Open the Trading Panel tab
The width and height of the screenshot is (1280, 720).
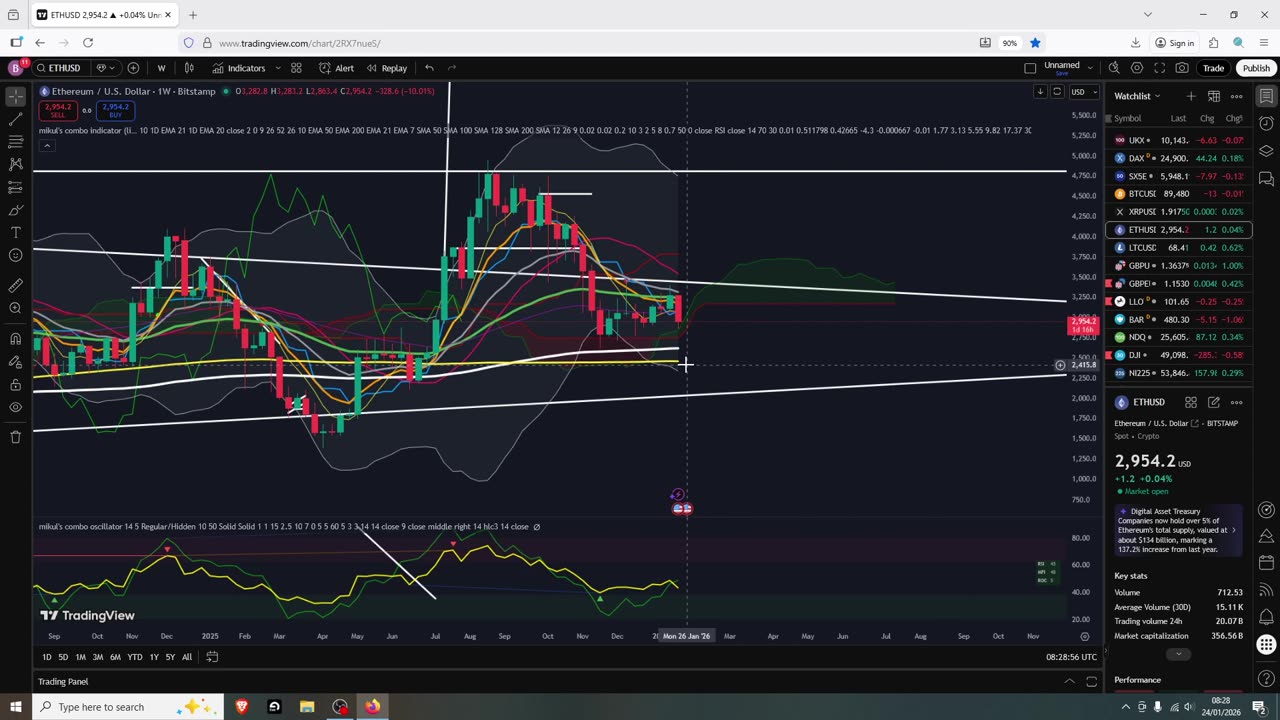point(63,682)
